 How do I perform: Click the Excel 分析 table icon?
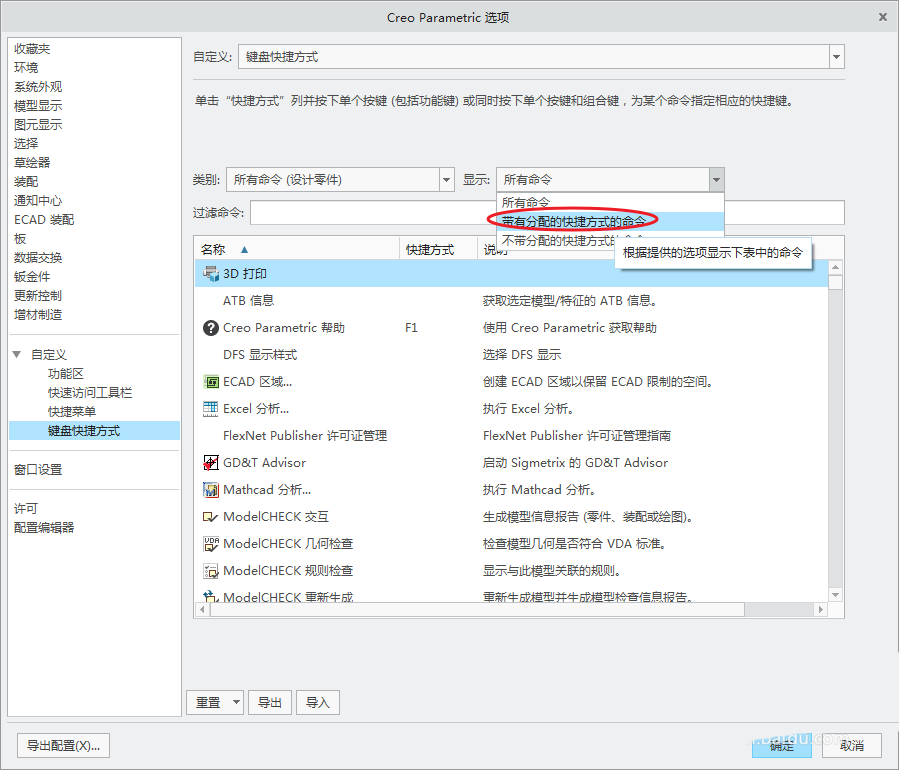pos(210,409)
